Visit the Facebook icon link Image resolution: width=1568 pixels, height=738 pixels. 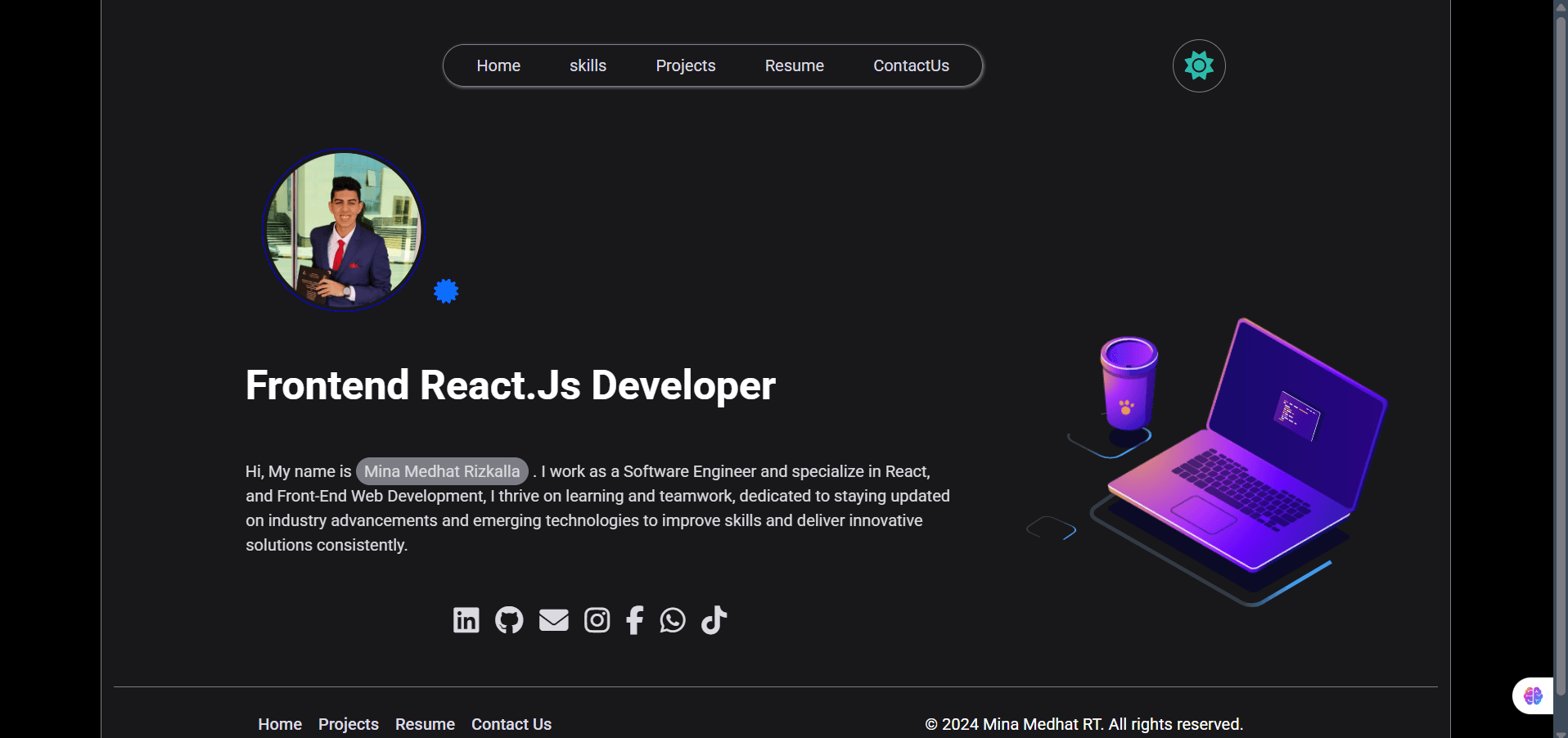(635, 620)
